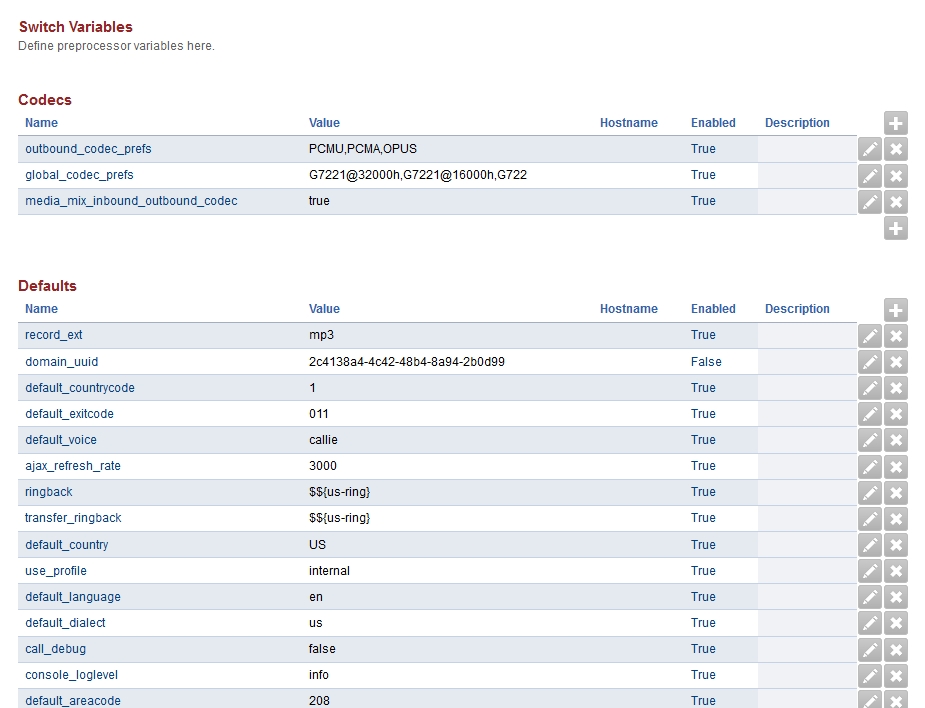This screenshot has height=708, width=925.
Task: Open the ajax_refresh_rate variable link
Action: click(73, 466)
